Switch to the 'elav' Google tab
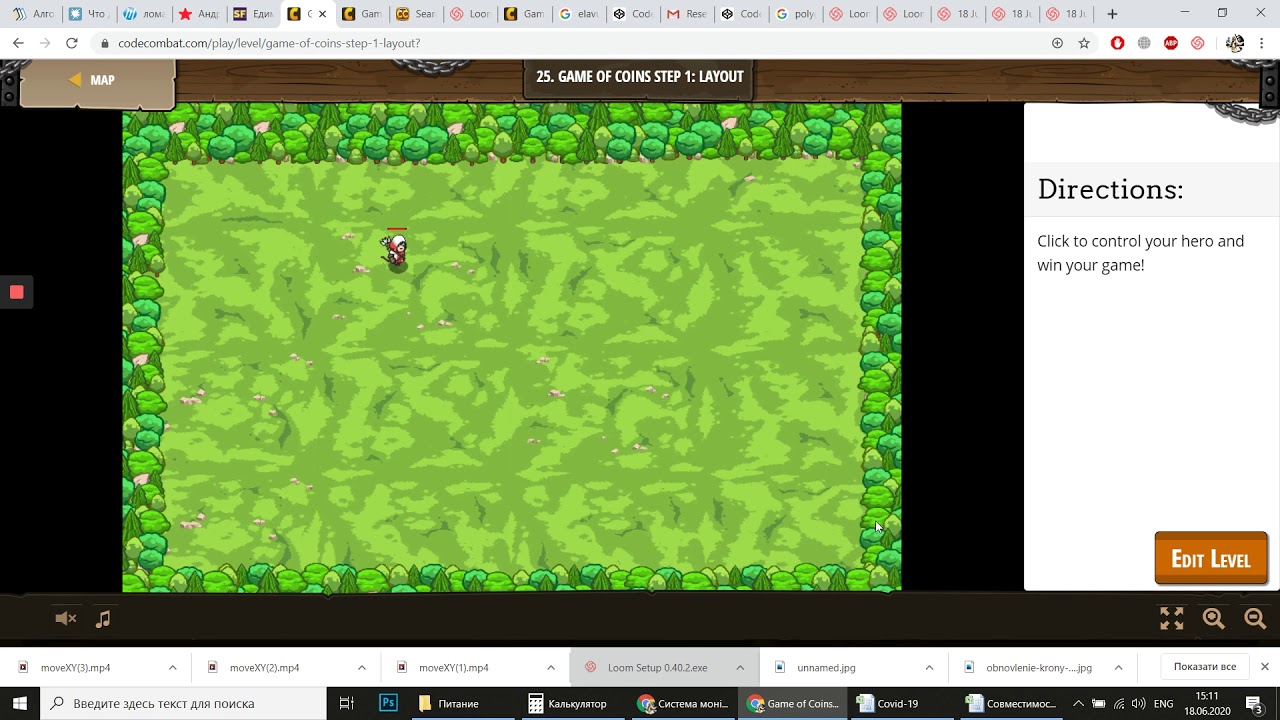The height and width of the screenshot is (720, 1280). tap(578, 14)
